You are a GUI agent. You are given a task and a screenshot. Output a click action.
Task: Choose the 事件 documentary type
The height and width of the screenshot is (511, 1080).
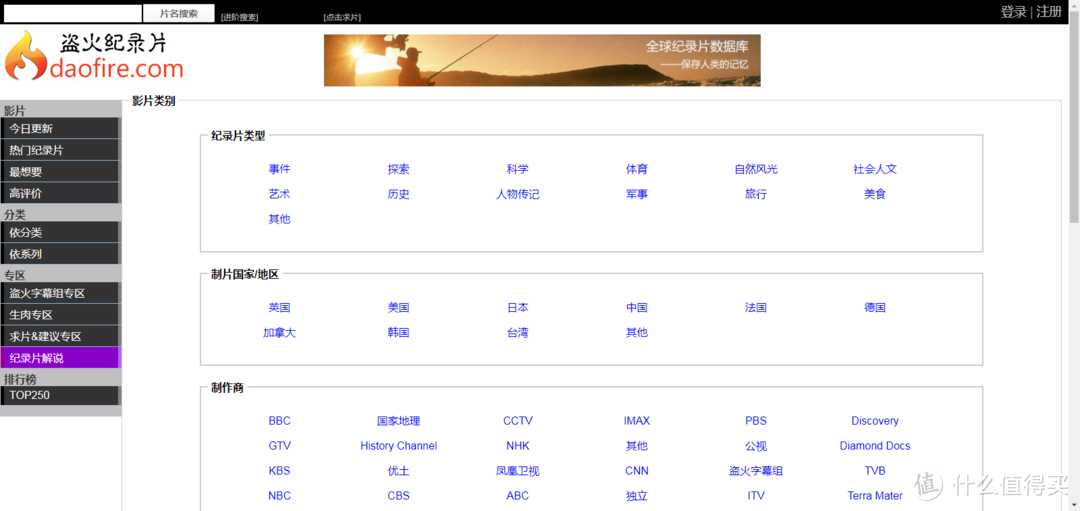pyautogui.click(x=280, y=169)
